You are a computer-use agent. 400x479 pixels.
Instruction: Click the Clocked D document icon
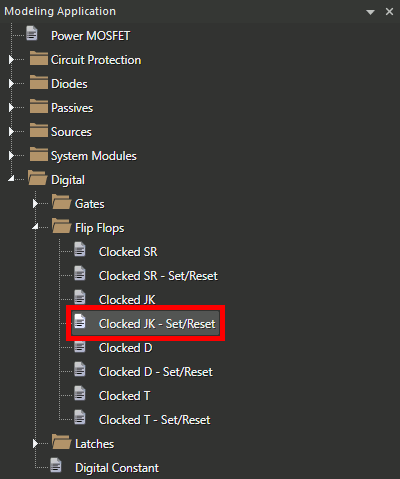click(x=80, y=346)
